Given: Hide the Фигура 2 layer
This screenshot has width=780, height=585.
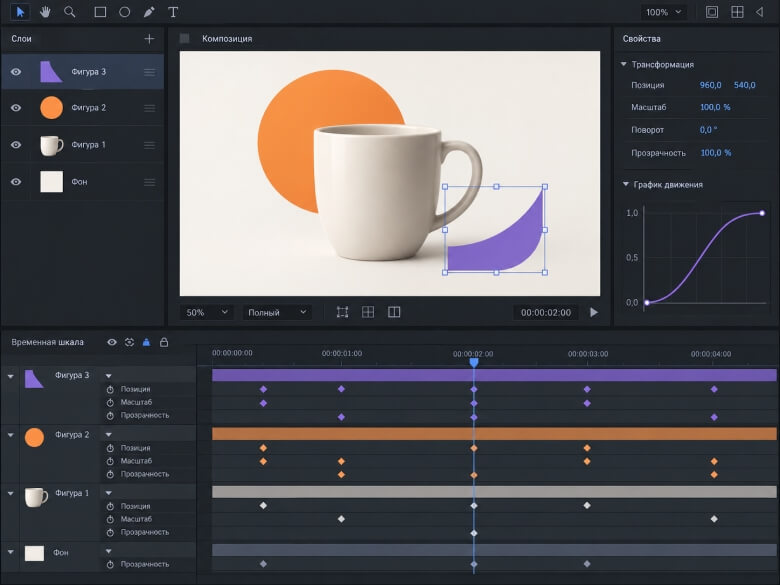Looking at the screenshot, I should coord(16,107).
